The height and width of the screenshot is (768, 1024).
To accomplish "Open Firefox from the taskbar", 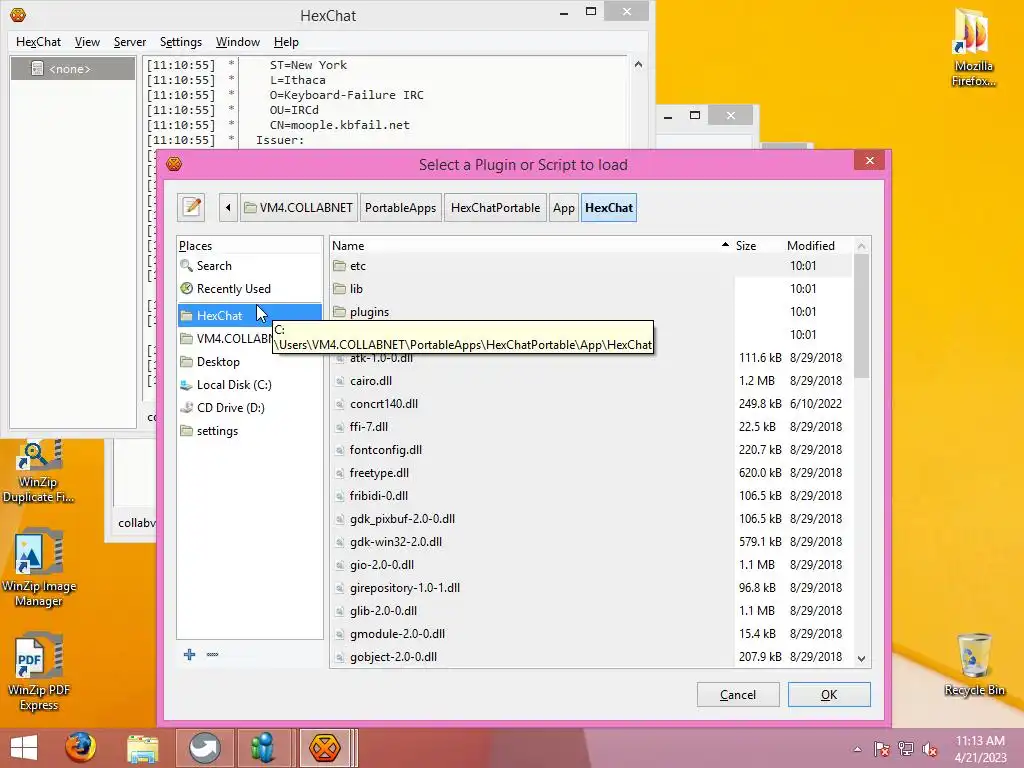I will 80,748.
